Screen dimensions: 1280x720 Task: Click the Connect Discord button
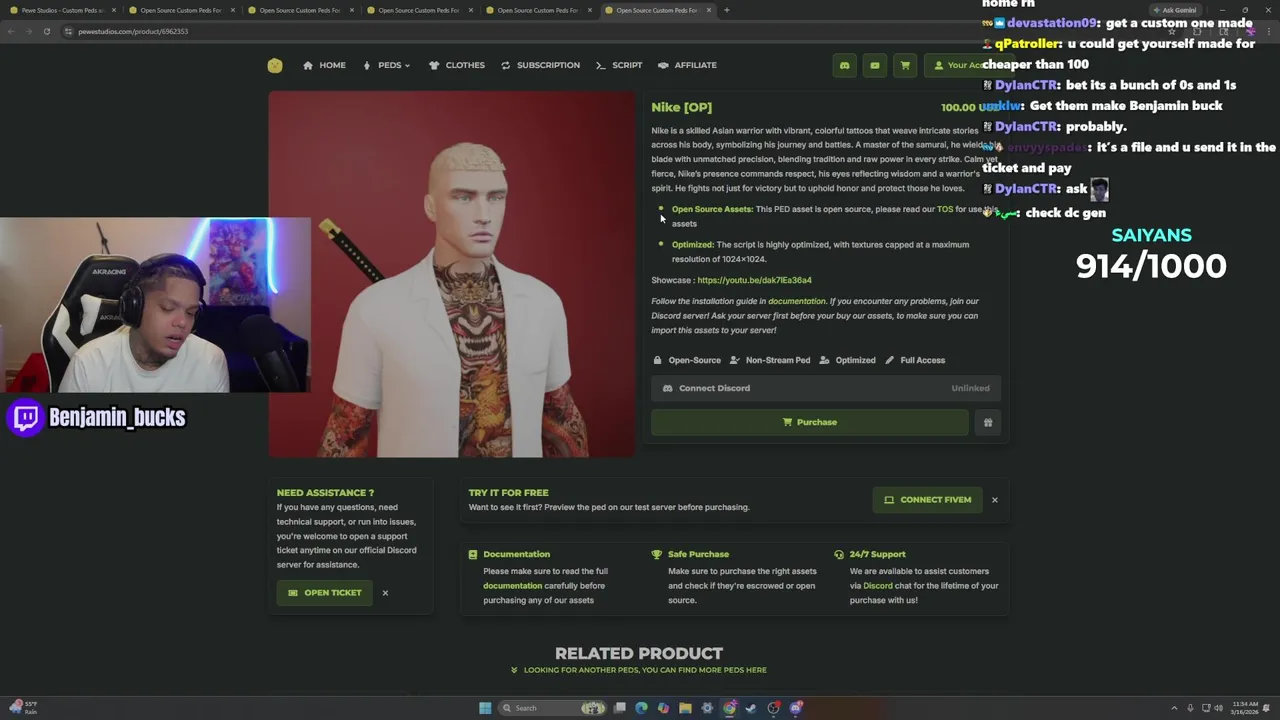tap(825, 388)
